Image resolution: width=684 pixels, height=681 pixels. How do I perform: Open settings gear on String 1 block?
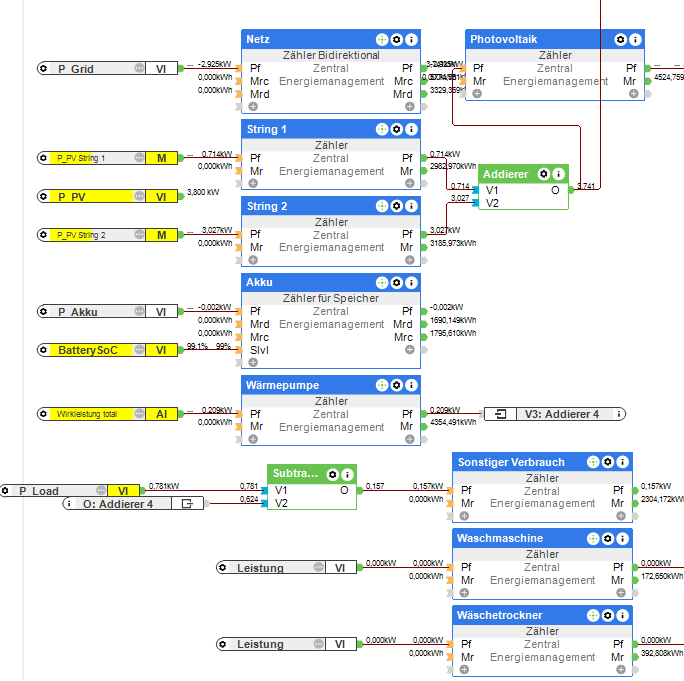click(x=397, y=129)
